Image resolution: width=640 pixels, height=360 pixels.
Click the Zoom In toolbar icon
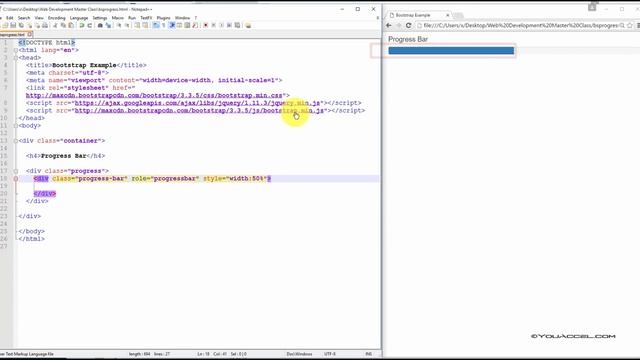[x=119, y=25]
